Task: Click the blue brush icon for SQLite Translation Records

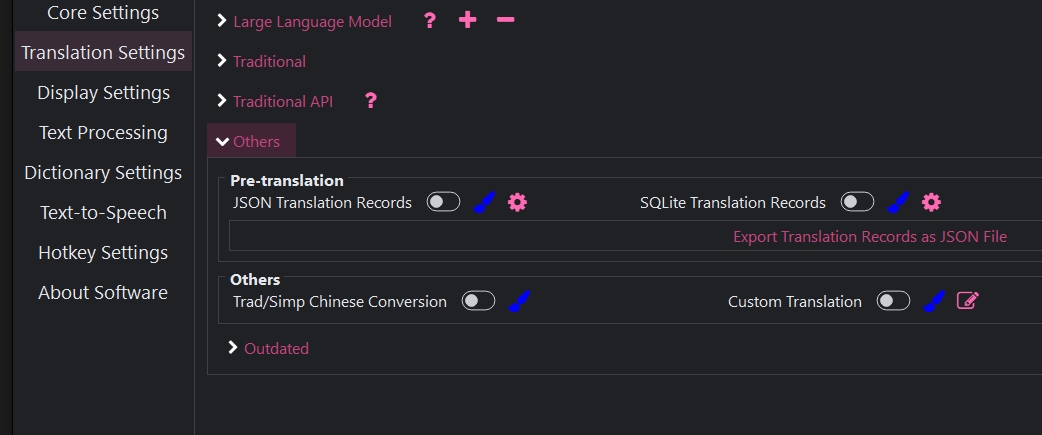Action: (898, 203)
